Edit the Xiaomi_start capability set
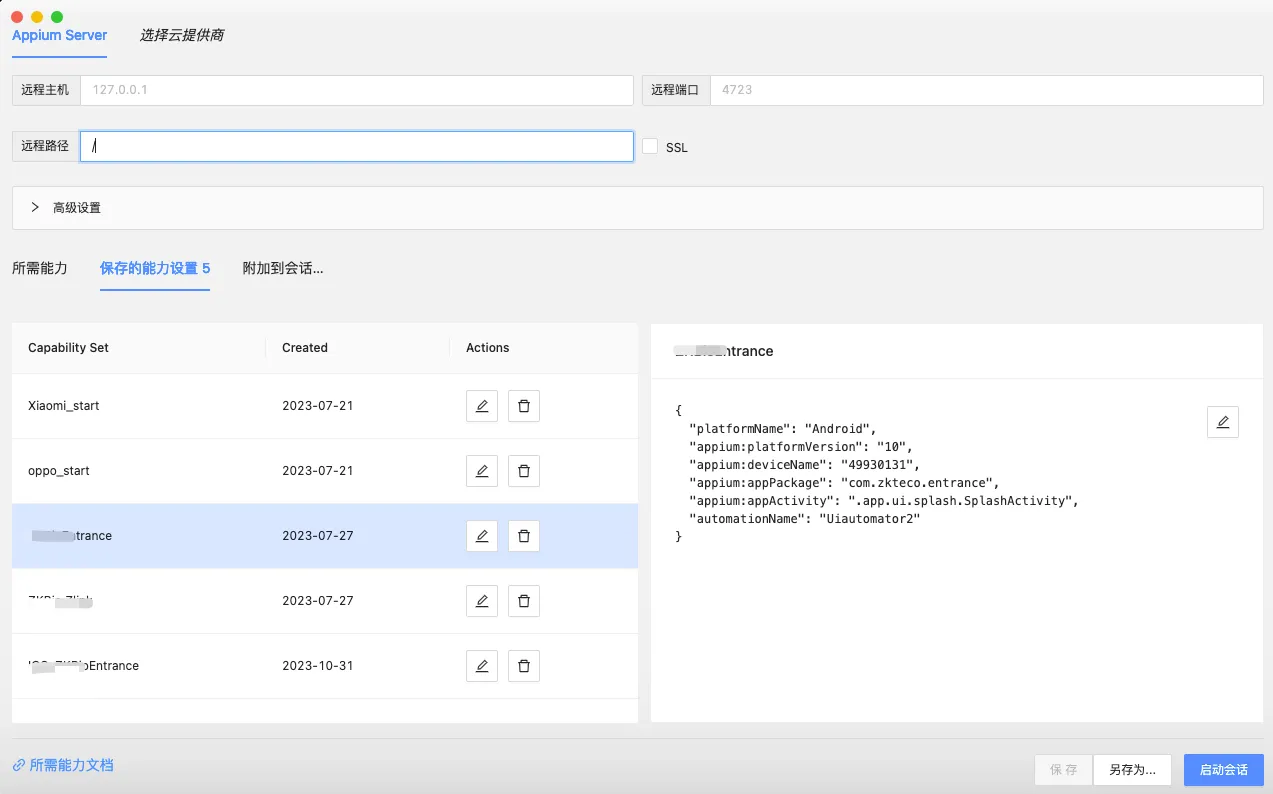The image size is (1273, 794). coord(482,406)
